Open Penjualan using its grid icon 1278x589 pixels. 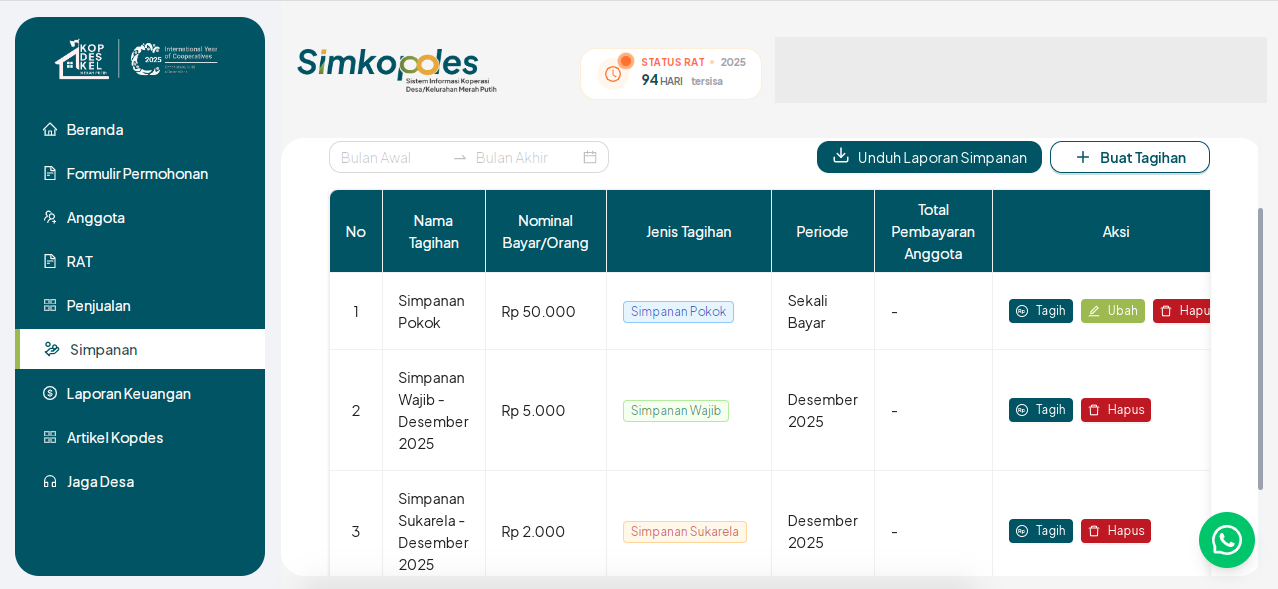coord(48,305)
